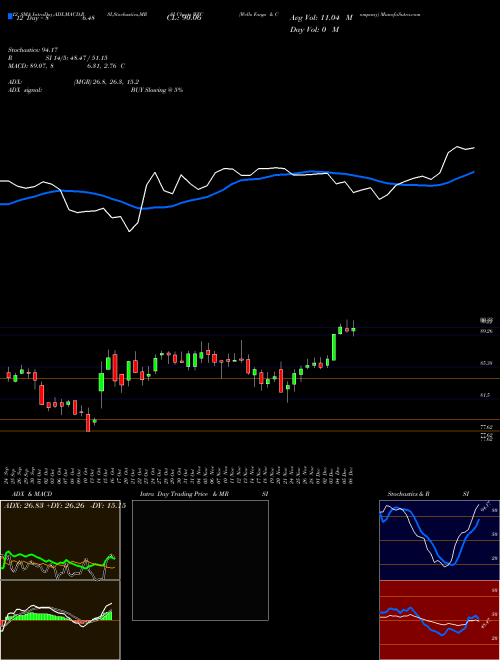Click the '(MGR) 26.8, 26.3, 15.2' values
Viewport: 500px width, 660px height.
pyautogui.click(x=106, y=82)
